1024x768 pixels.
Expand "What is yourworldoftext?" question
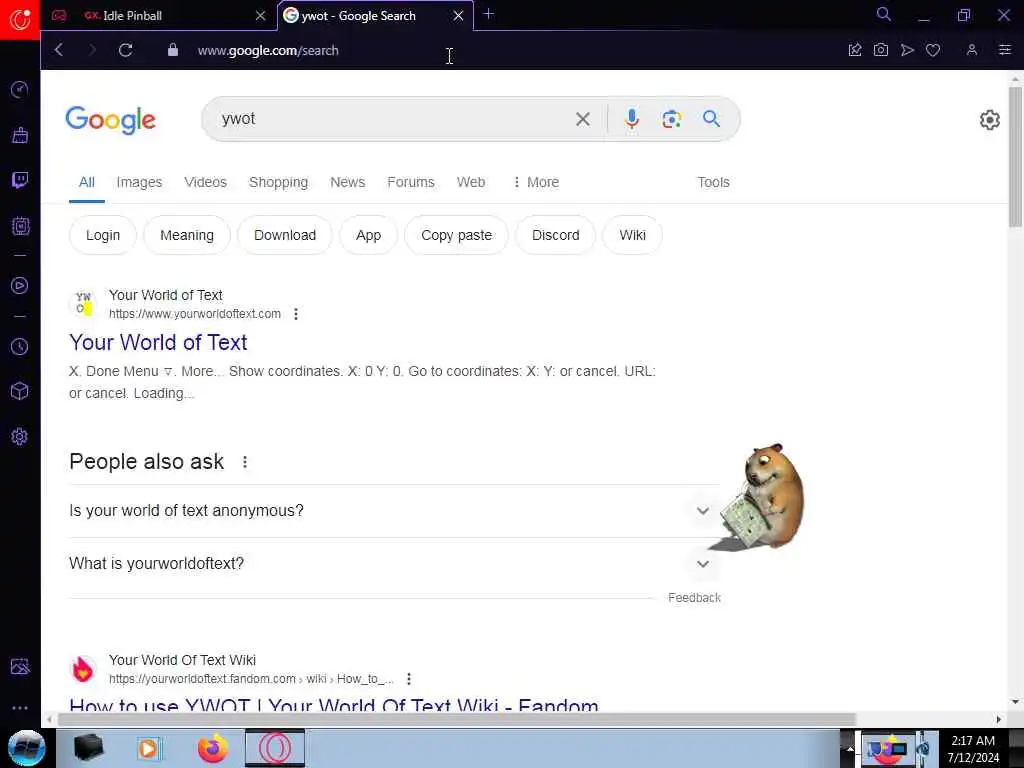click(x=394, y=564)
